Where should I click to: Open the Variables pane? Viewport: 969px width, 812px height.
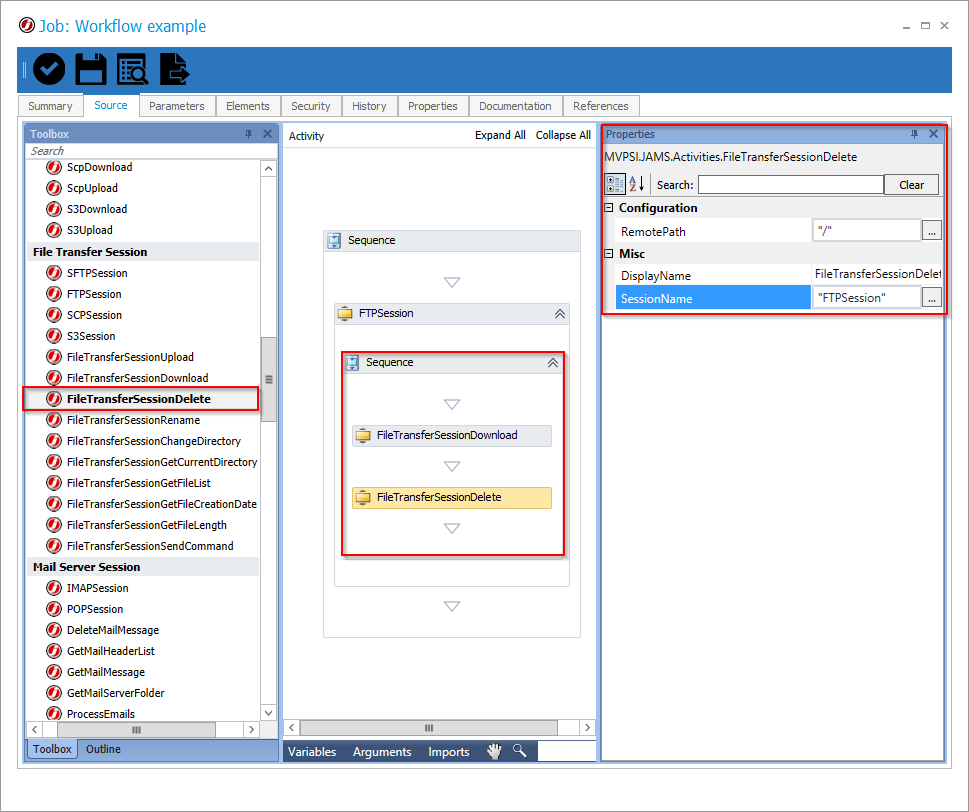point(312,751)
